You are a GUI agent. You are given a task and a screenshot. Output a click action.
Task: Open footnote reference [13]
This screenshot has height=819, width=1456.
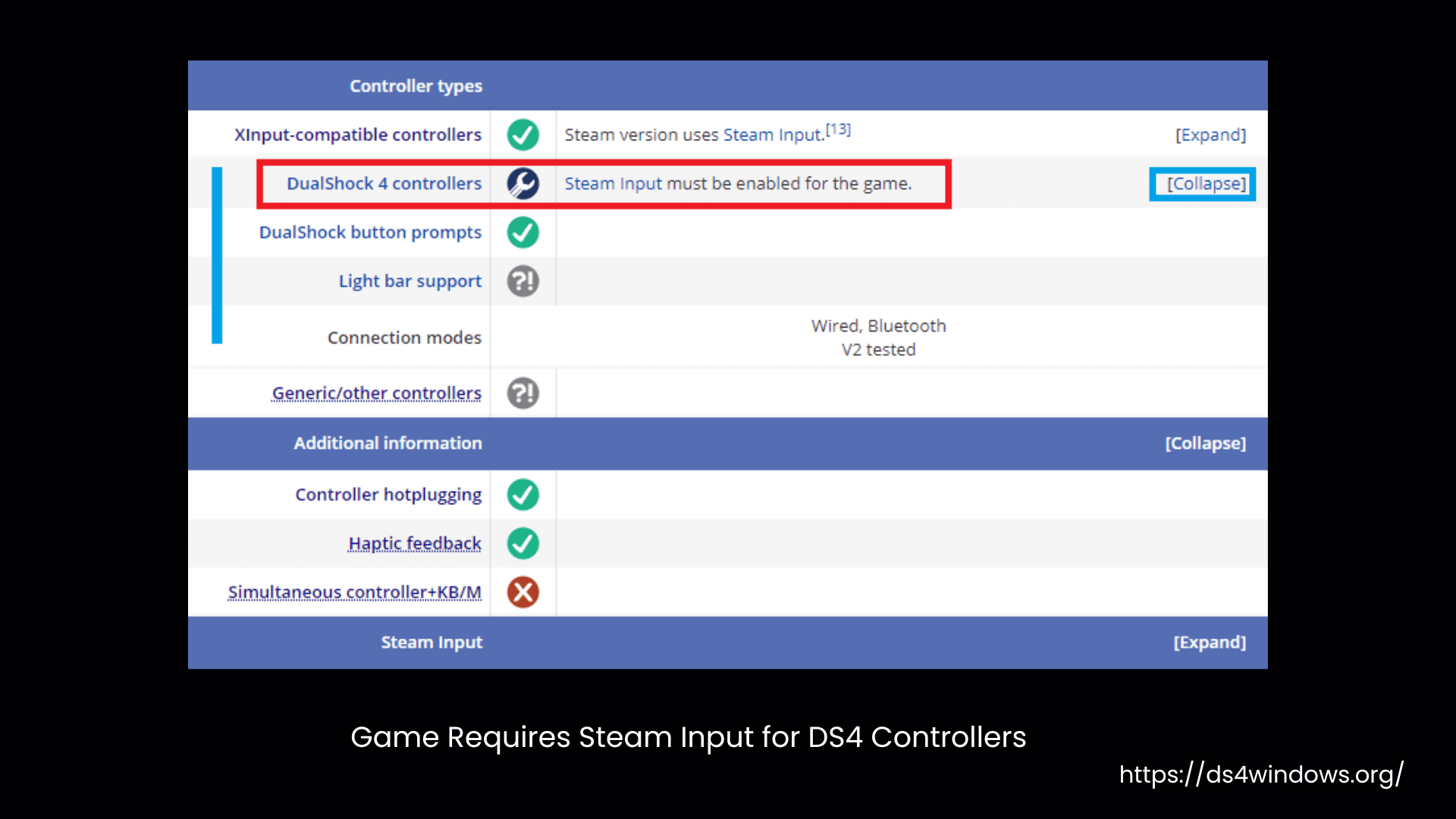tap(838, 130)
